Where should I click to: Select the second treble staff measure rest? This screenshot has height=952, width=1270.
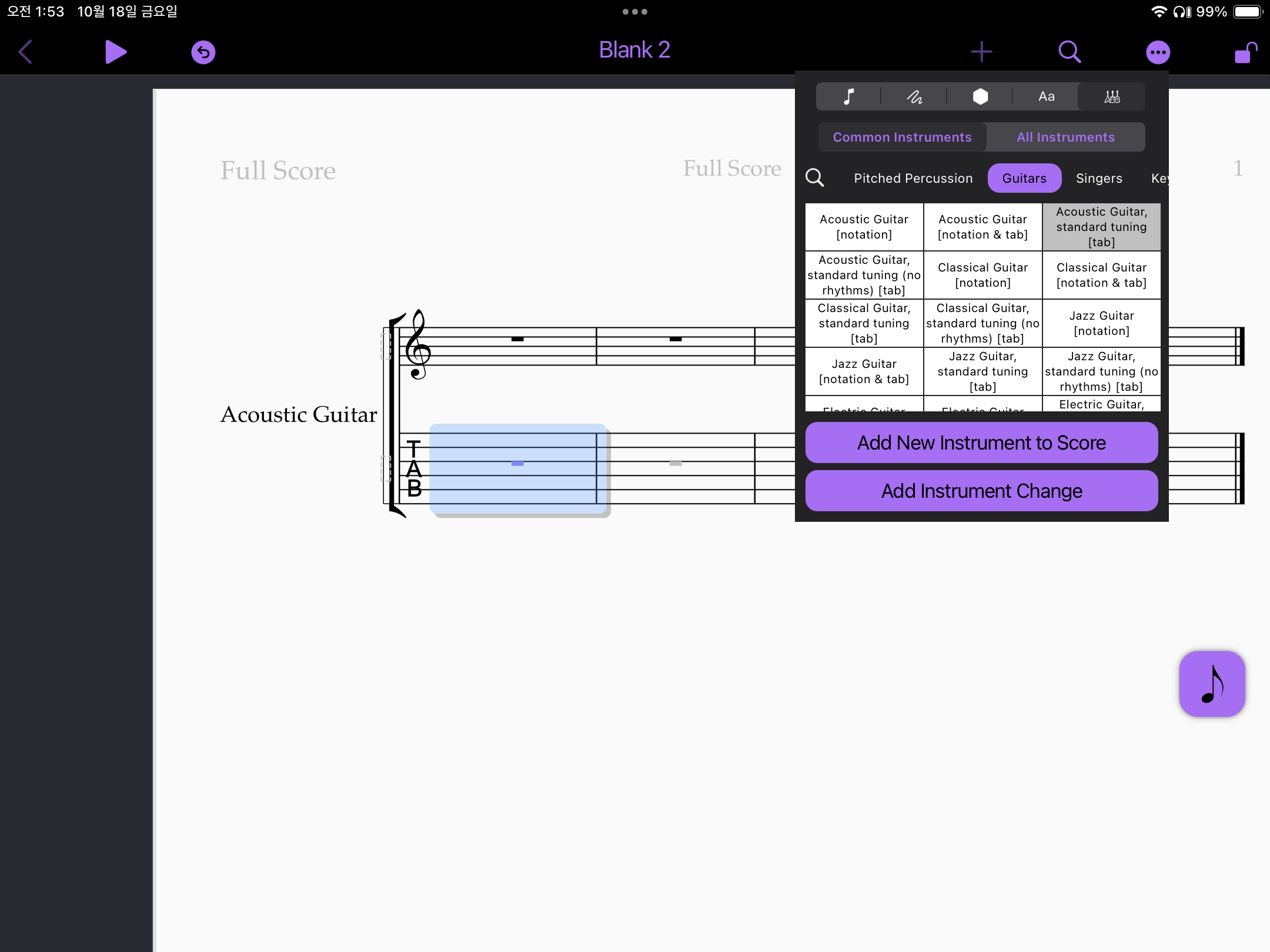click(676, 339)
